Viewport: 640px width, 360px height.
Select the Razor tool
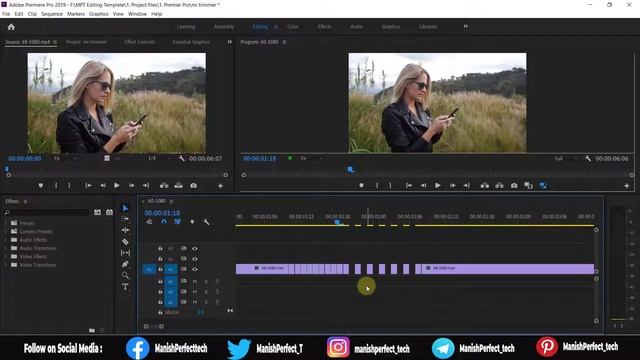point(125,242)
